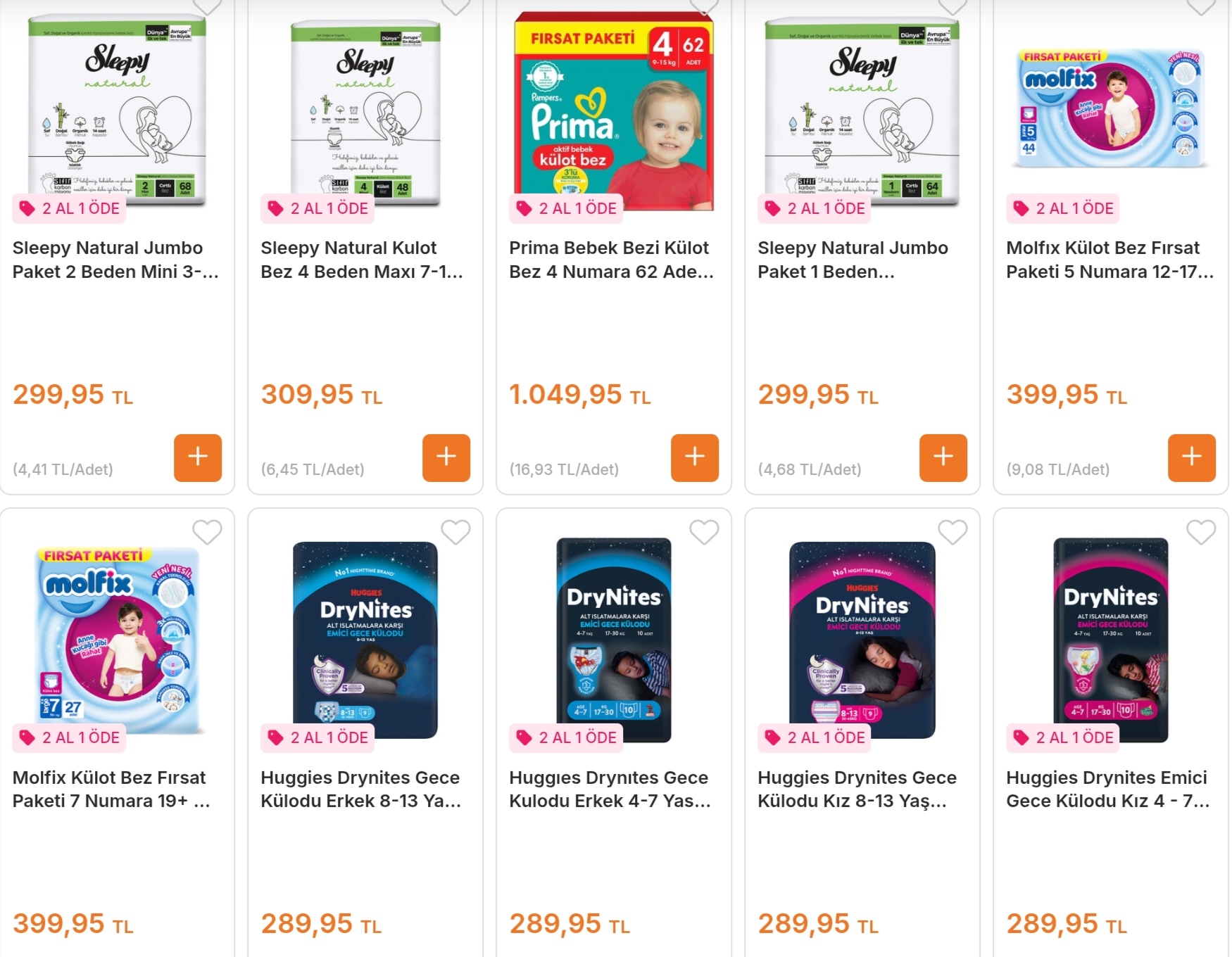Add Prima Külot Bez 62 Adet to cart
Screen dimensions: 1232x957
(x=695, y=458)
